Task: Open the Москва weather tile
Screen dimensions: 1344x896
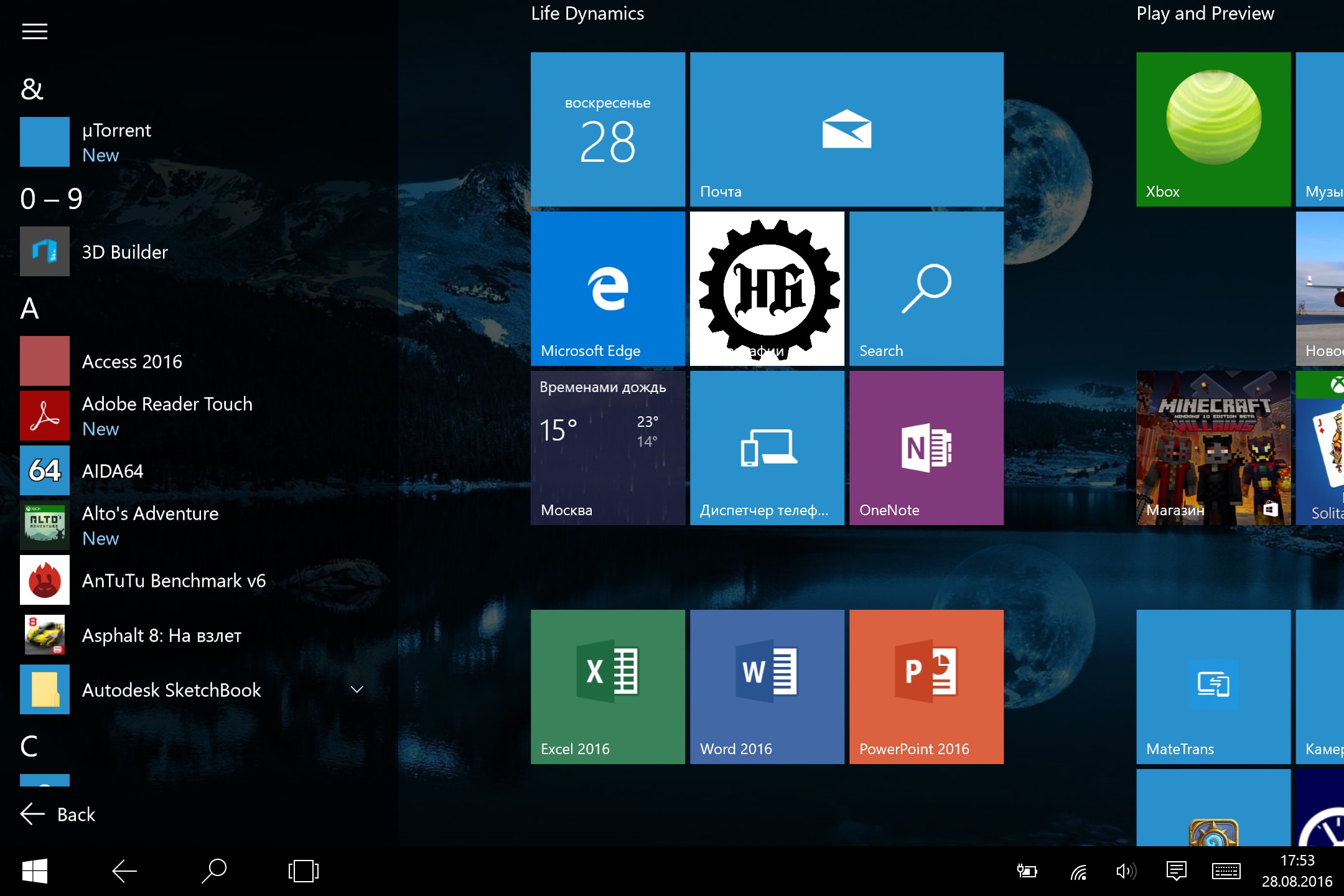Action: click(608, 448)
